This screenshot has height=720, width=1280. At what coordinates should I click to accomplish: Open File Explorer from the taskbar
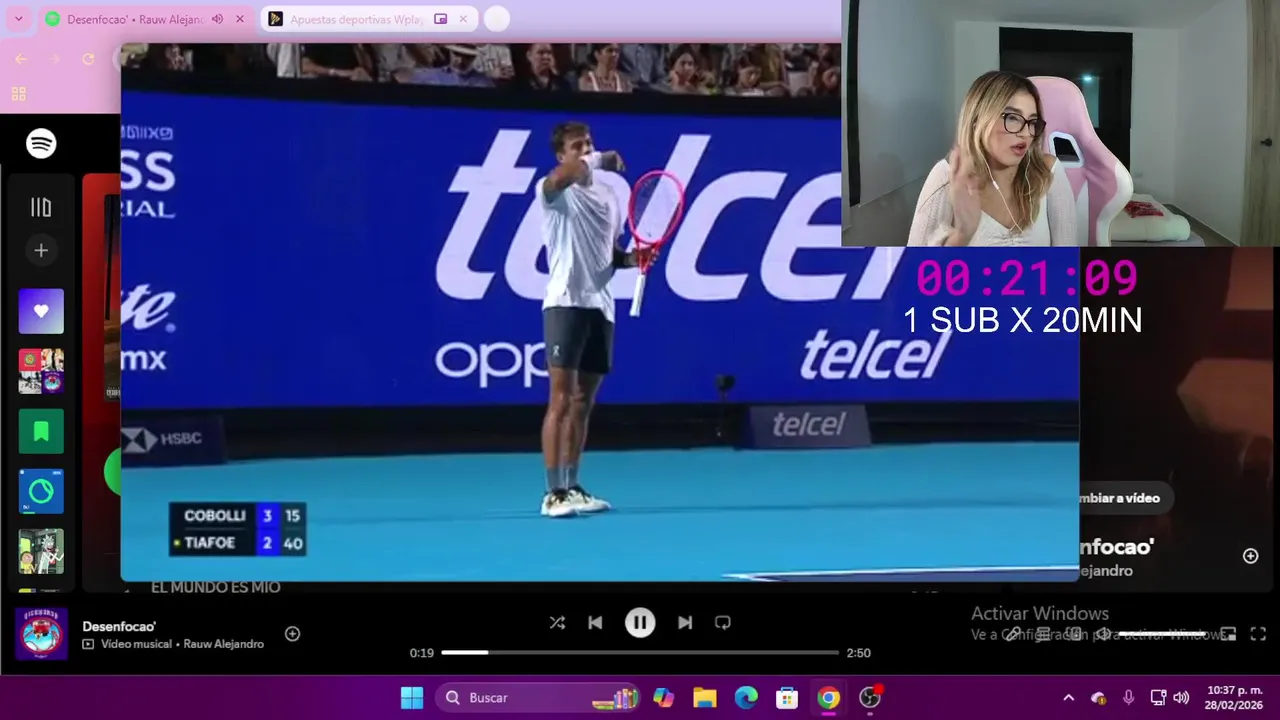click(705, 698)
